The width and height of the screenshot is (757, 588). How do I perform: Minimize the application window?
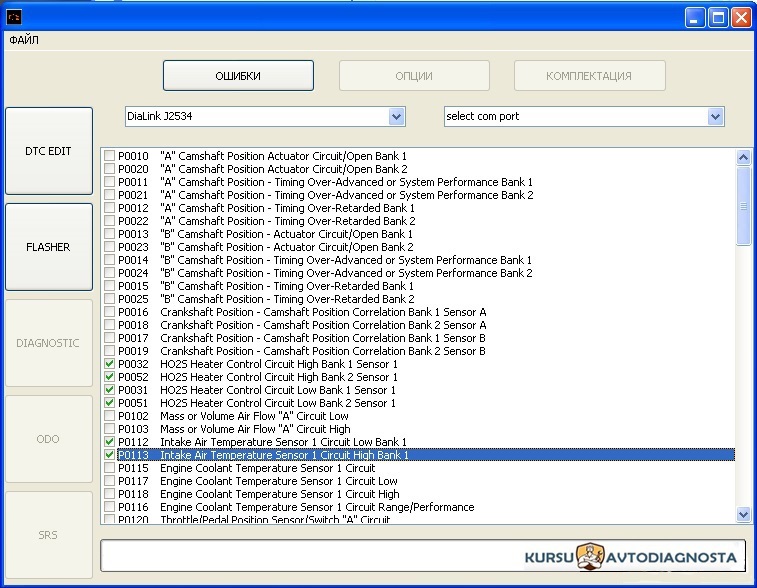pyautogui.click(x=695, y=18)
